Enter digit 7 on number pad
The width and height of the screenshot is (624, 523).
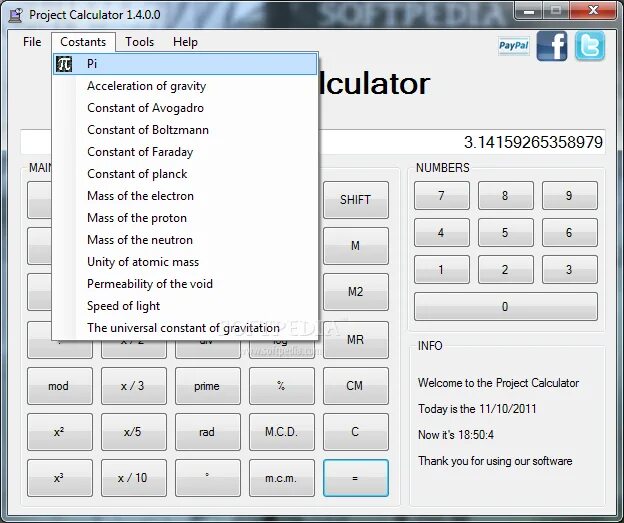(x=442, y=195)
